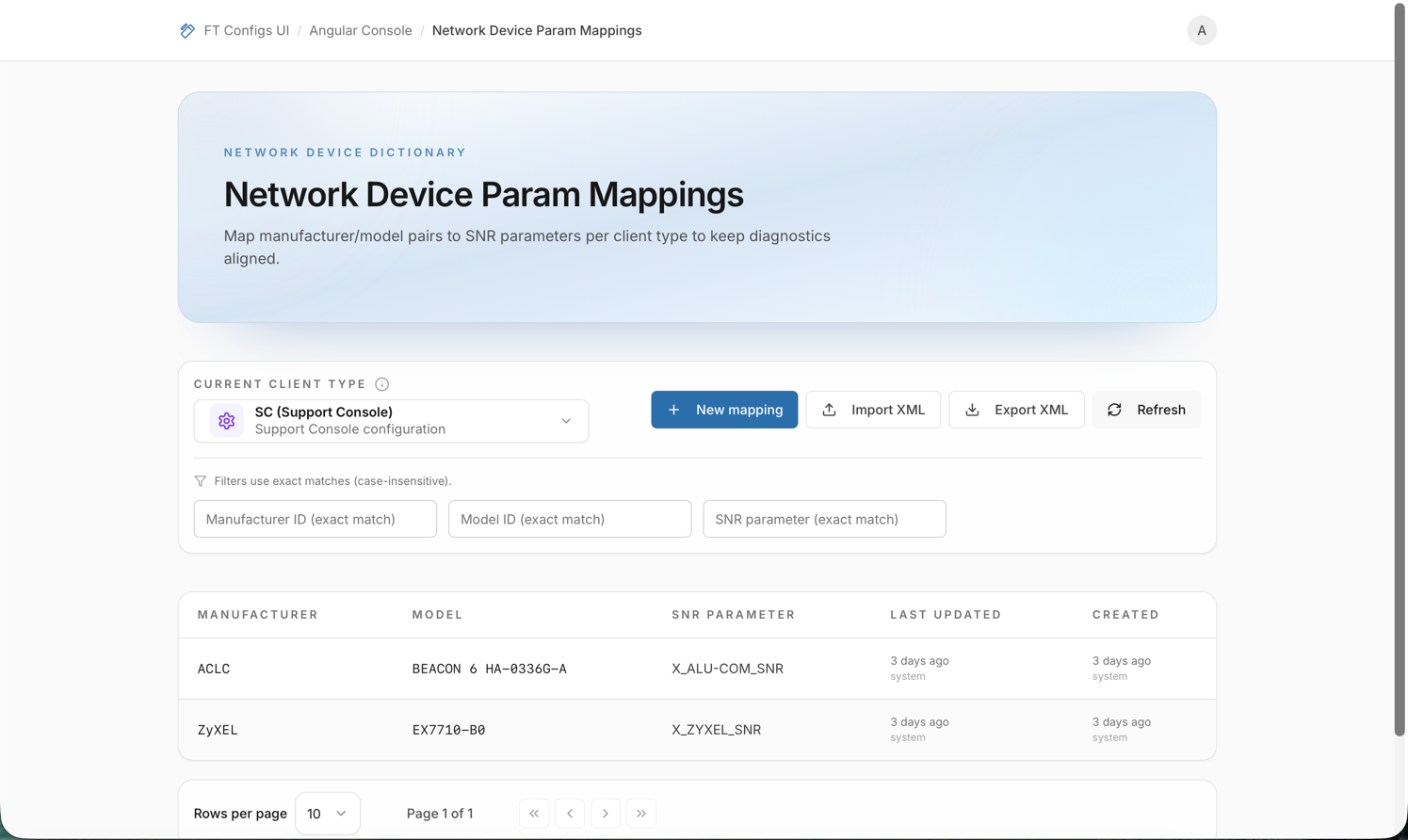Open the Rows per page dropdown
The height and width of the screenshot is (840, 1408).
click(x=327, y=814)
